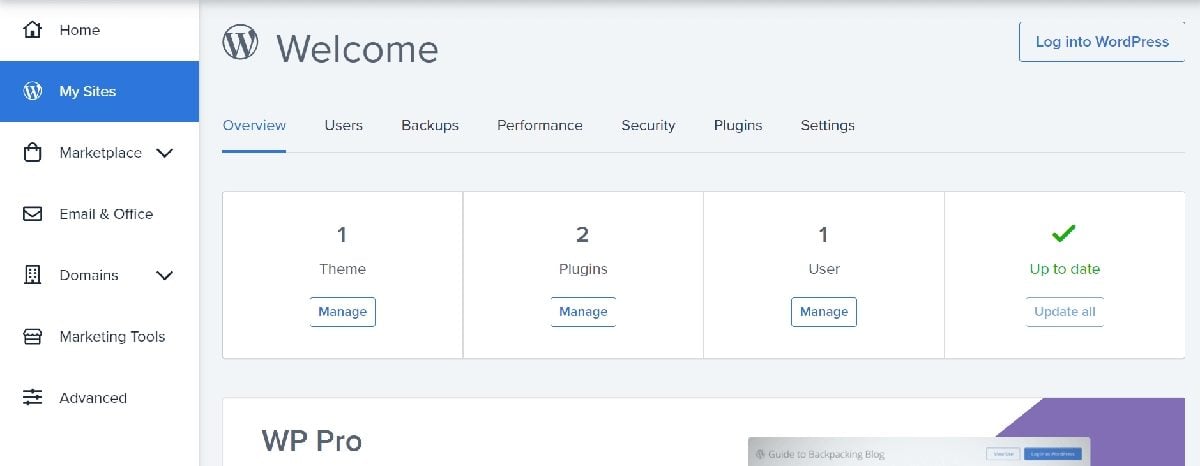The width and height of the screenshot is (1200, 466).
Task: Open Email & Office in sidebar
Action: point(100,214)
